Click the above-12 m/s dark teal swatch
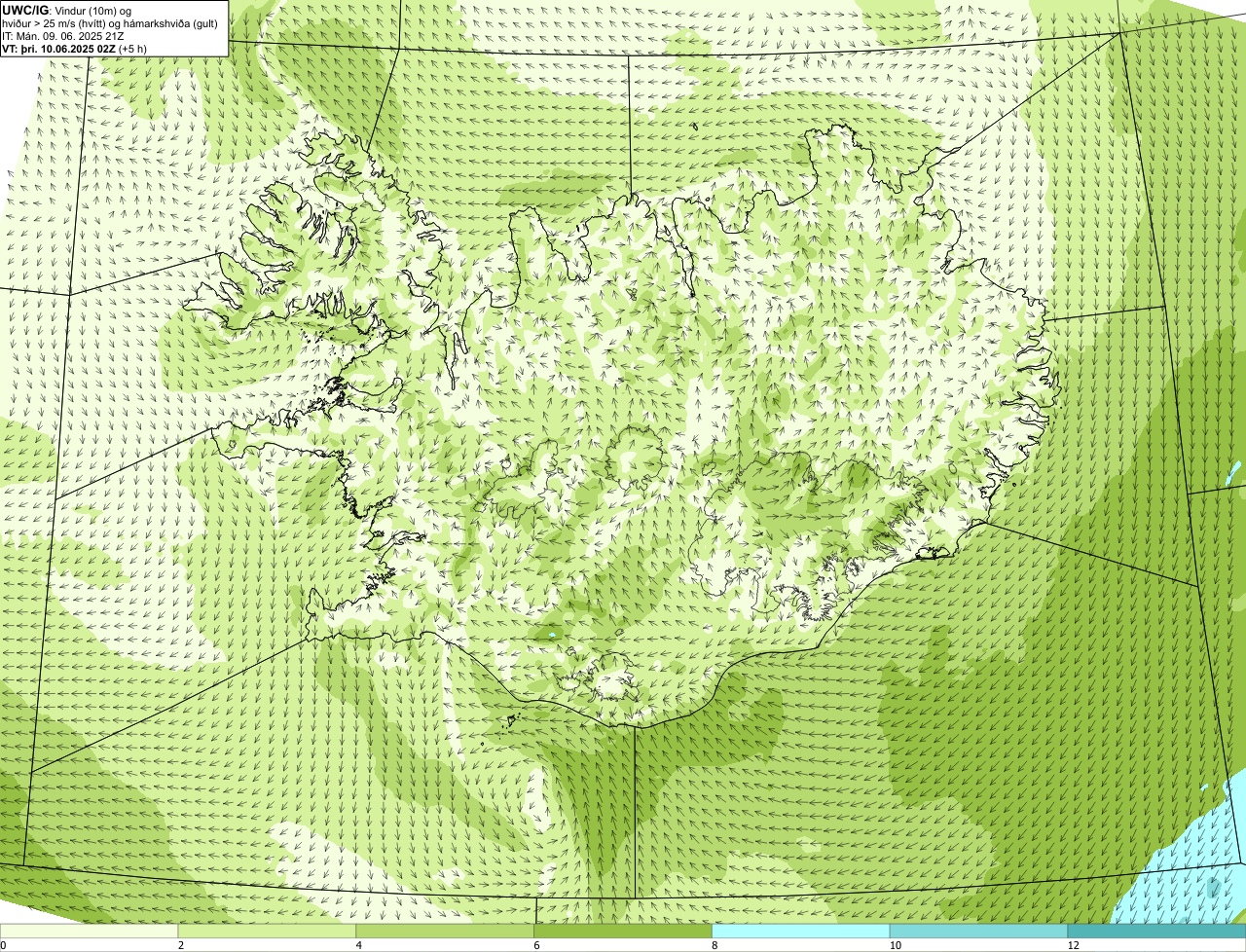 (x=1157, y=931)
